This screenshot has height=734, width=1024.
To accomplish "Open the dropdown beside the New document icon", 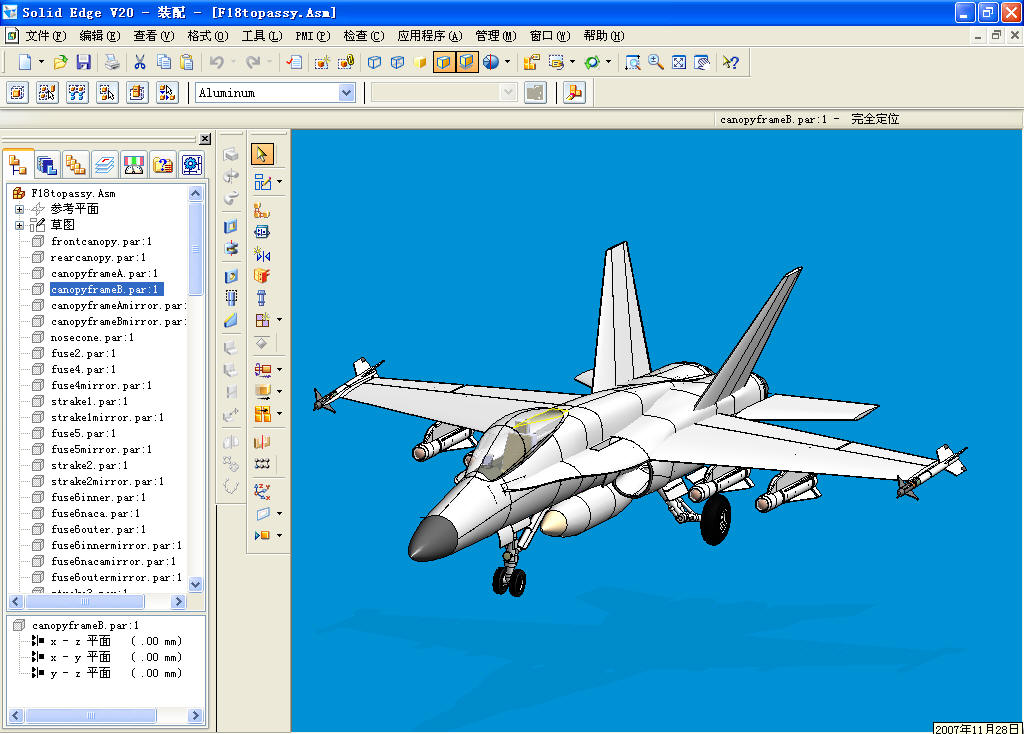I will click(x=41, y=62).
